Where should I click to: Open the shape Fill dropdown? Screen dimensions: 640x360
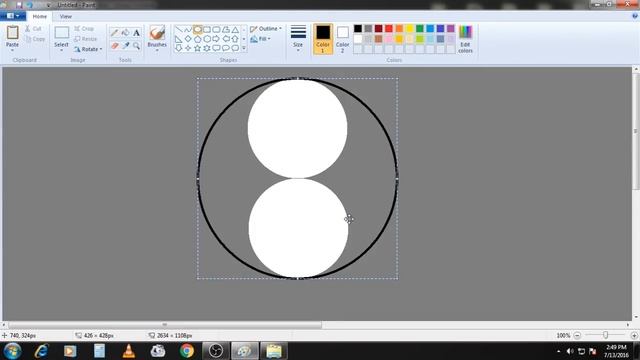260,39
